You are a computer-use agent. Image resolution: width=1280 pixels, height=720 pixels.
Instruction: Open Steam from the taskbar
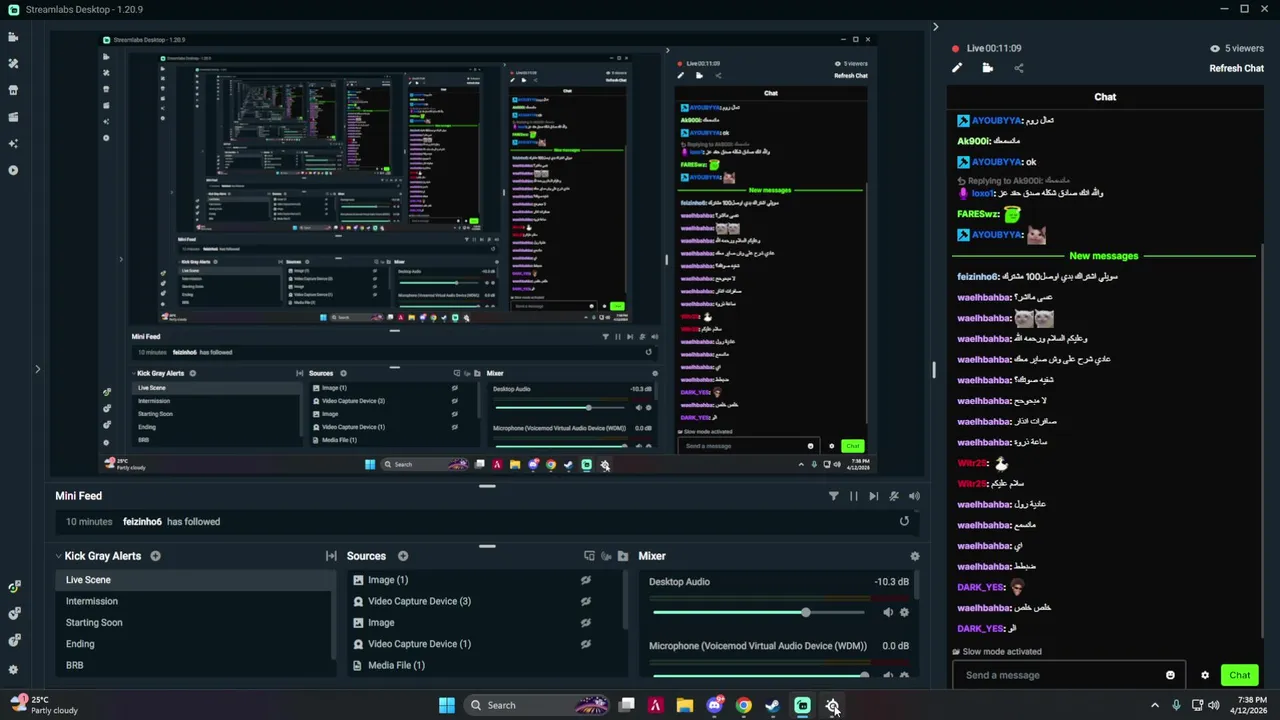(x=773, y=705)
